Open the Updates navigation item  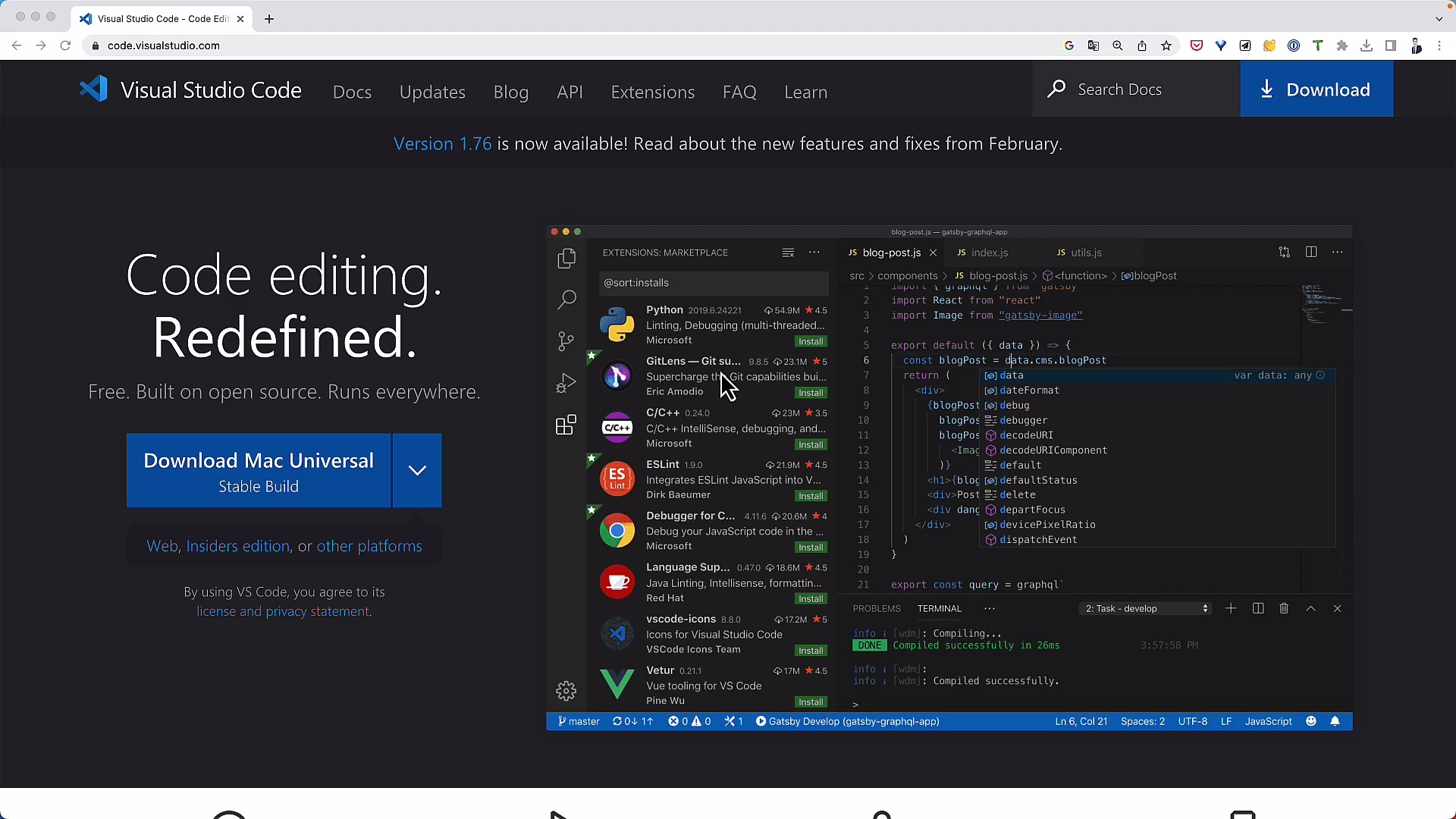point(432,92)
